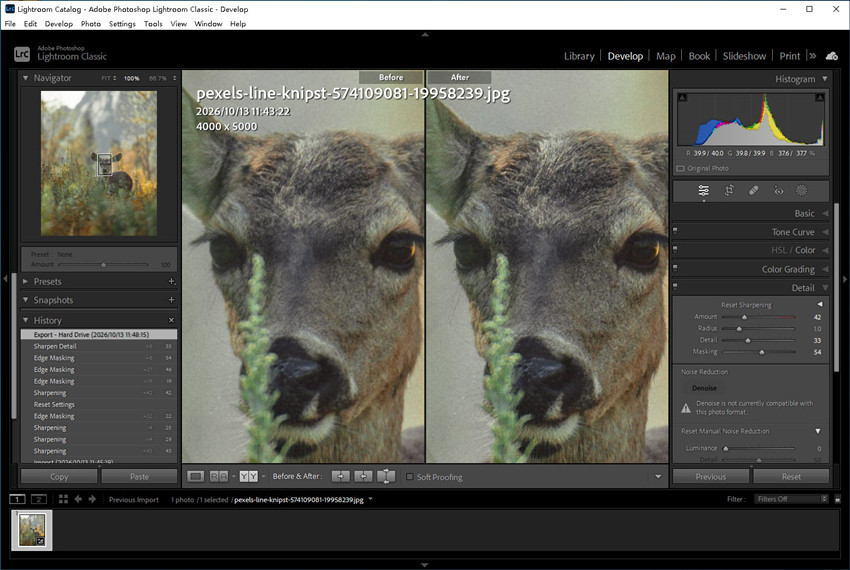Switch to the Slideshow module
Image resolution: width=850 pixels, height=570 pixels.
tap(744, 56)
